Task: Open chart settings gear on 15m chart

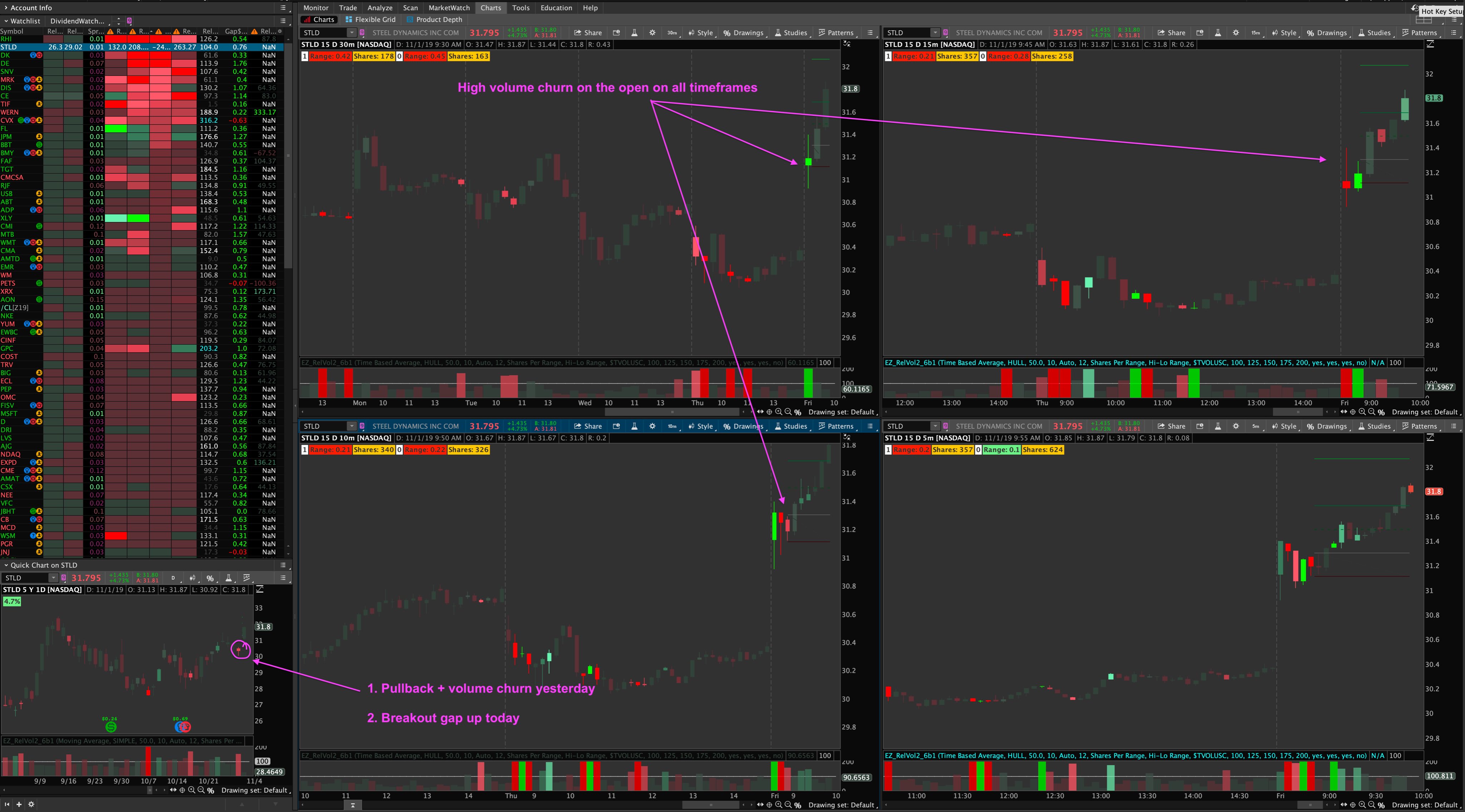Action: pos(1236,33)
